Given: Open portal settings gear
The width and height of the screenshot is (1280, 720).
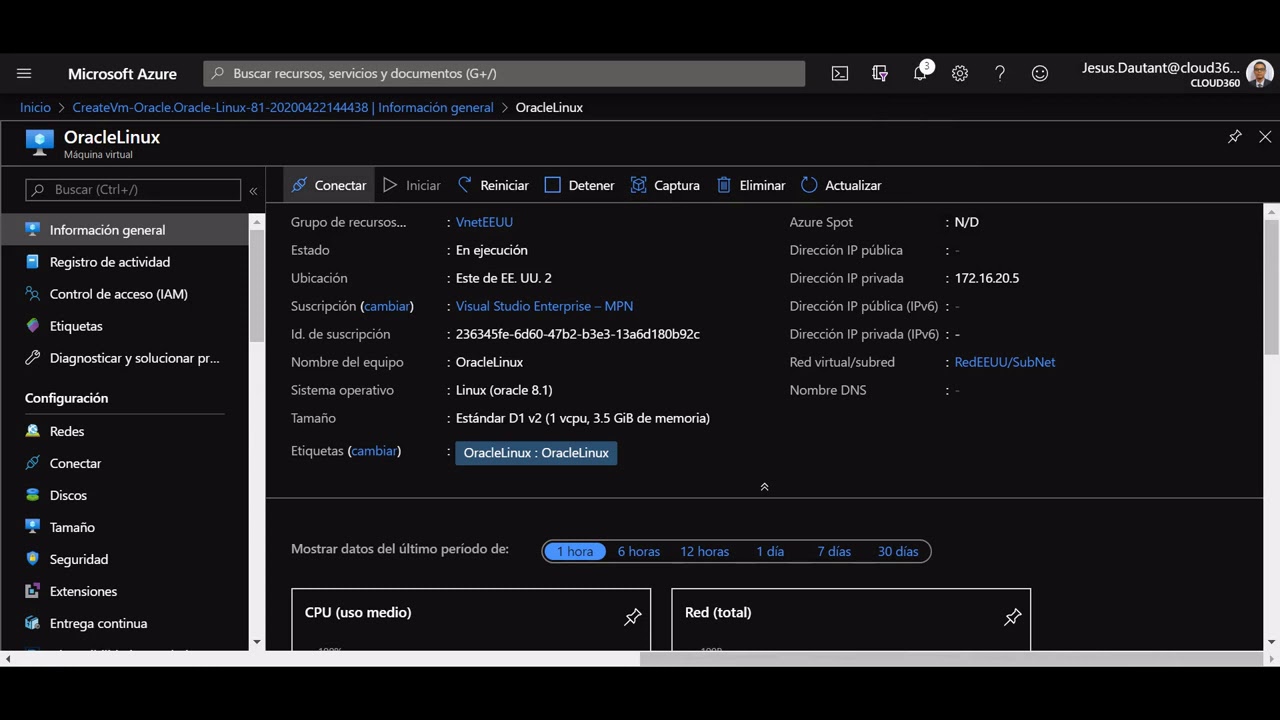Looking at the screenshot, I should pos(960,73).
